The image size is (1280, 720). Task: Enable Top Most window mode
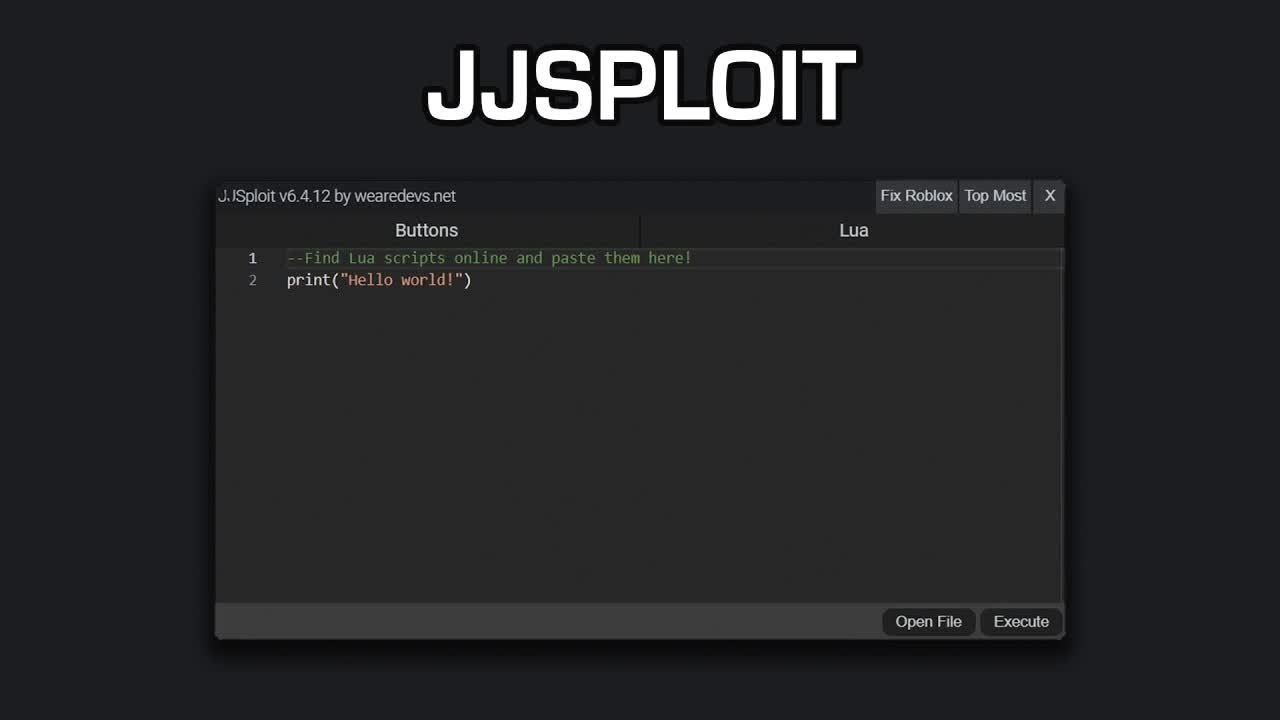click(x=995, y=196)
